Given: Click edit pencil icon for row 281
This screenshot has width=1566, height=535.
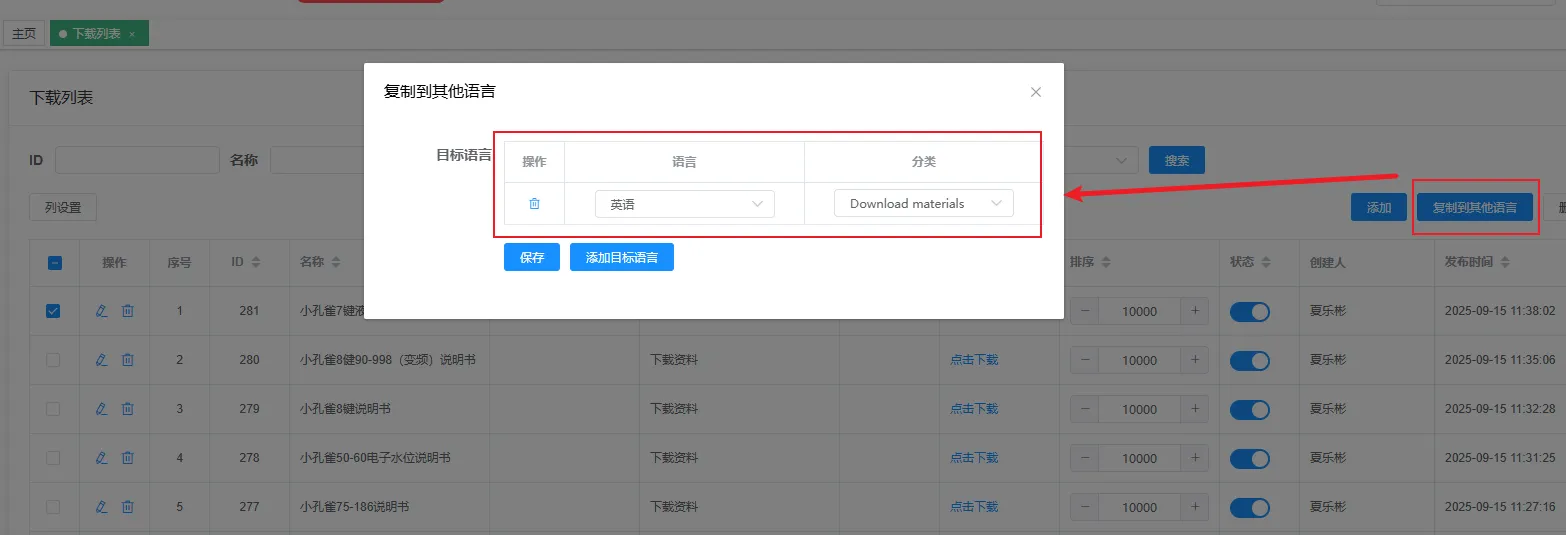Looking at the screenshot, I should (x=101, y=311).
